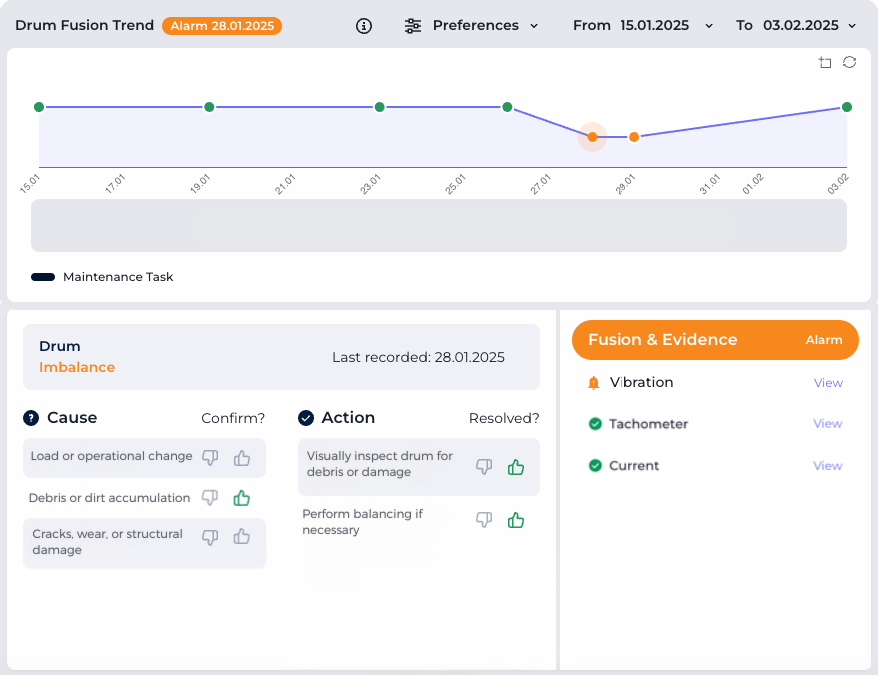
Task: Click the Current green check icon
Action: pyautogui.click(x=595, y=465)
